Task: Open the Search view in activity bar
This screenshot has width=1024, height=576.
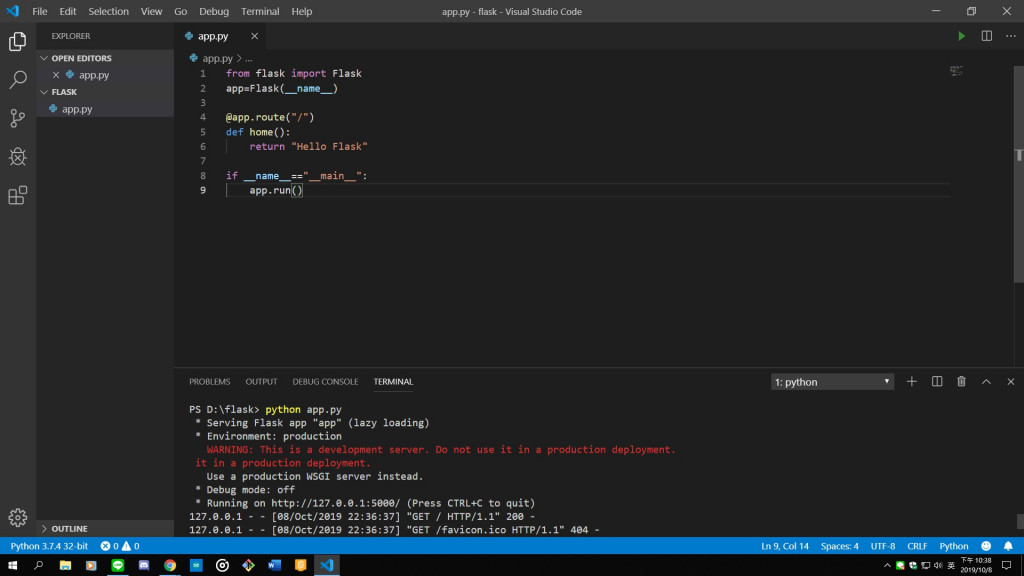Action: tap(18, 80)
